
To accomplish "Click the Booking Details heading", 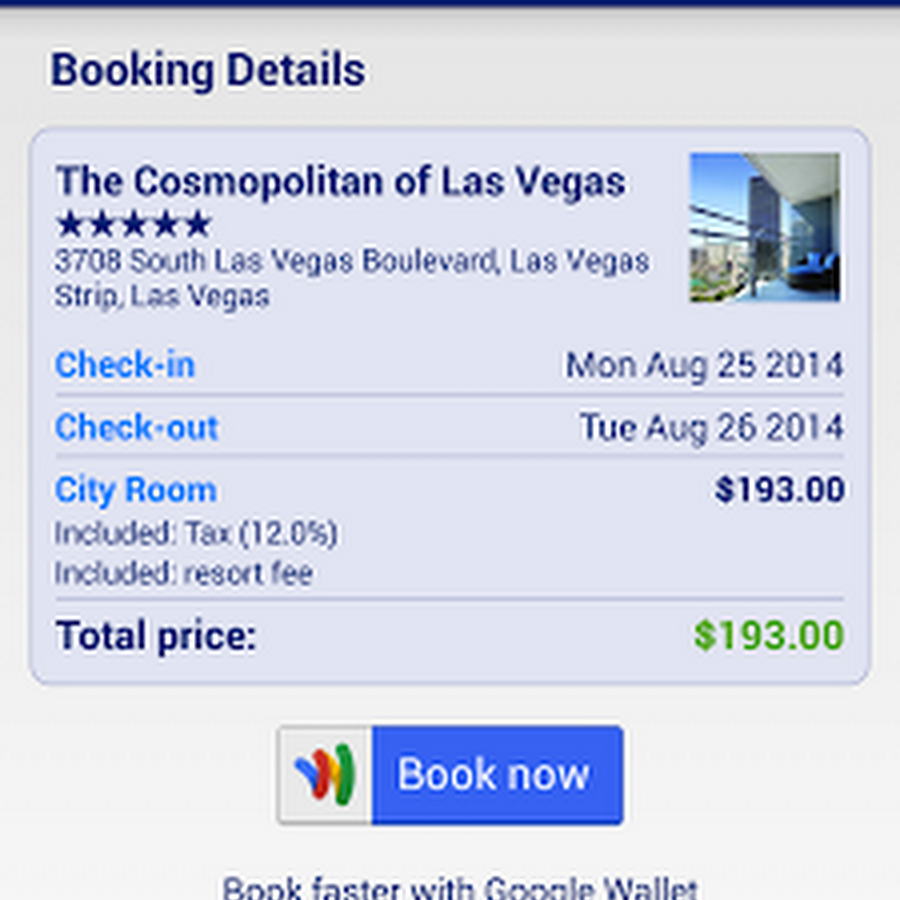I will click(x=208, y=71).
